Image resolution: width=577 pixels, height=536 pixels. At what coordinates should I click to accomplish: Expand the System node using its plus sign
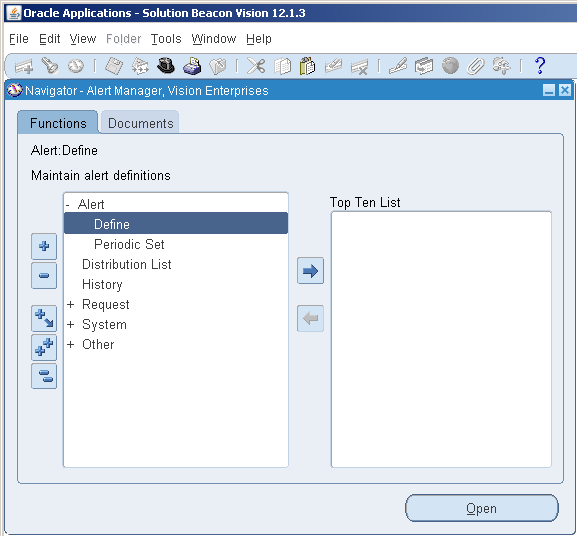[x=71, y=324]
